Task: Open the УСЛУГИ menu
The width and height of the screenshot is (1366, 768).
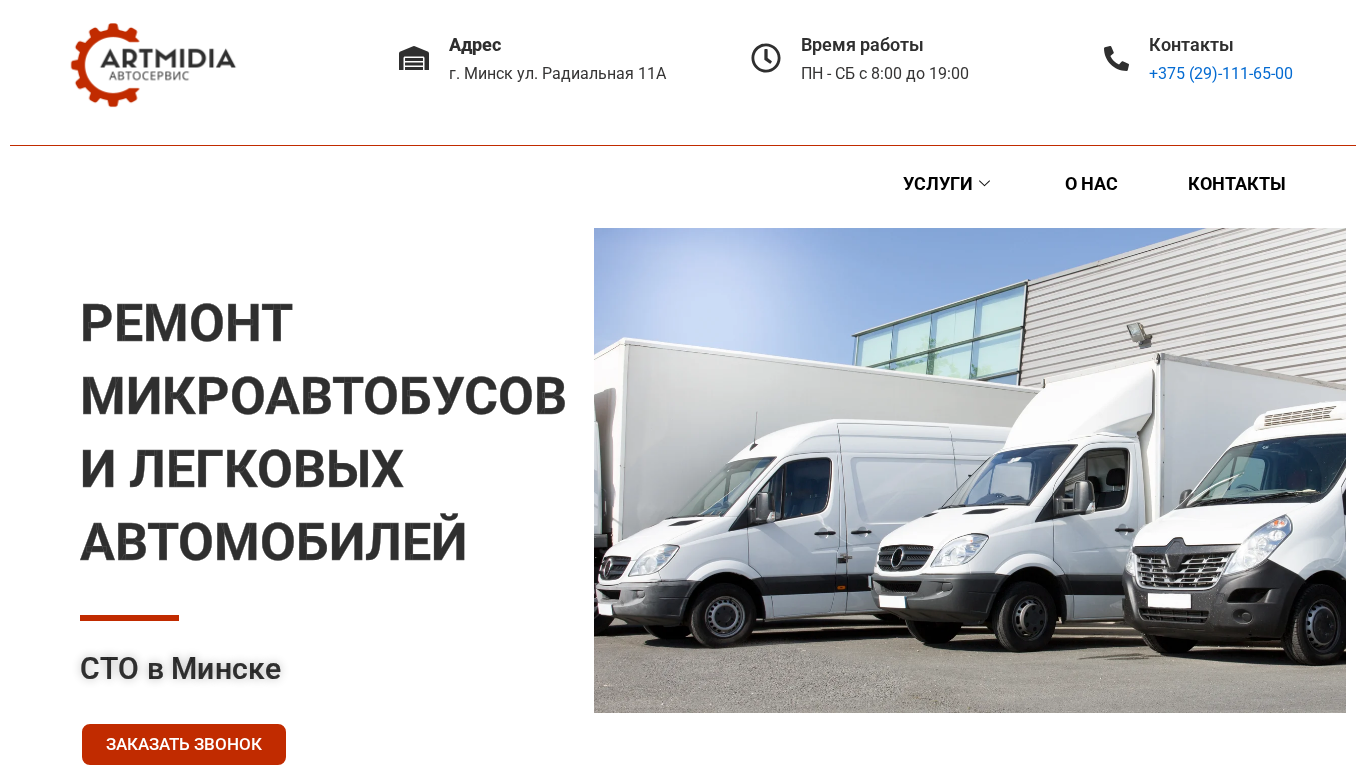Action: click(946, 184)
